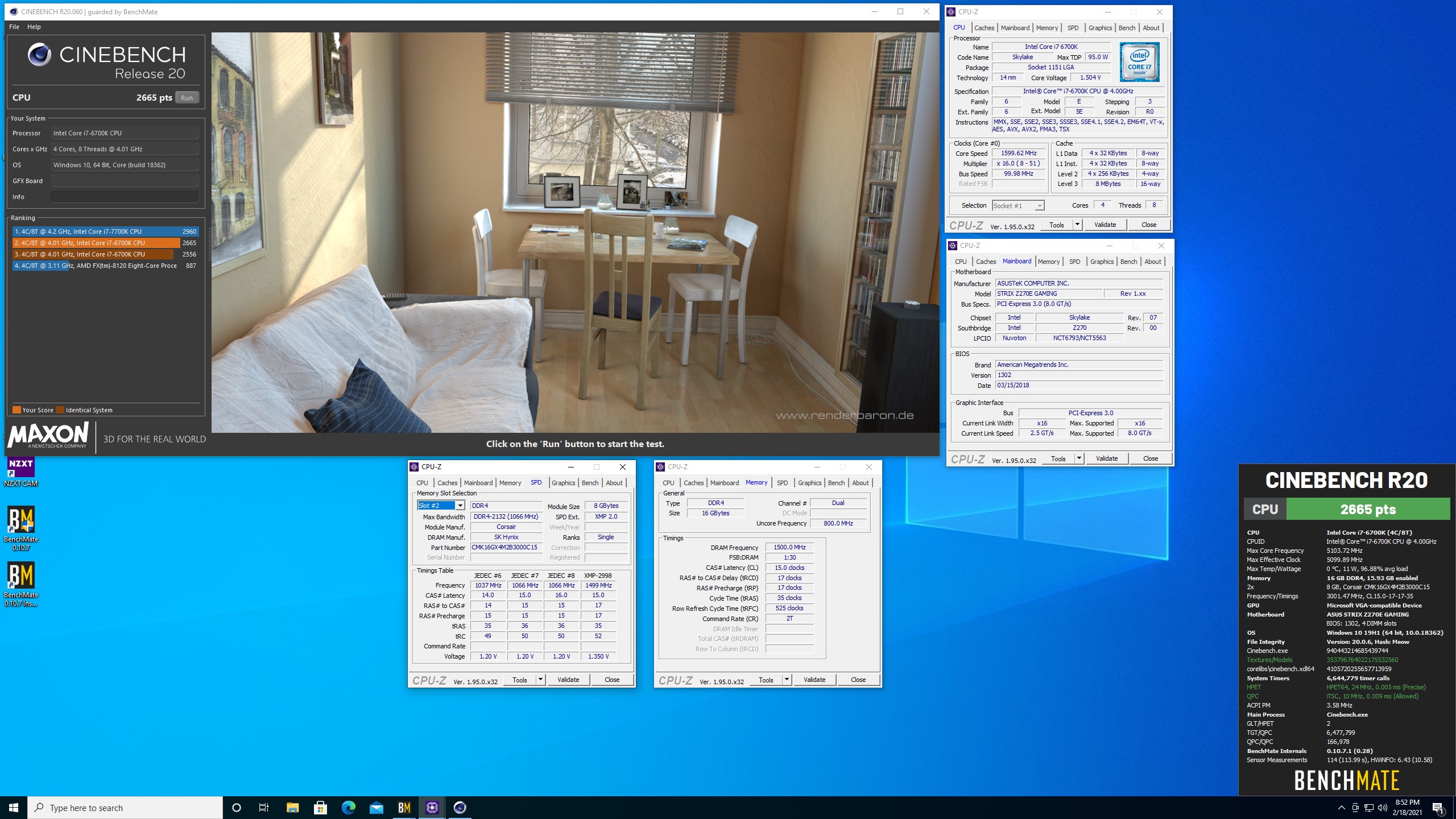Open the volume control in system tray
Image resolution: width=1456 pixels, height=819 pixels.
1383,808
